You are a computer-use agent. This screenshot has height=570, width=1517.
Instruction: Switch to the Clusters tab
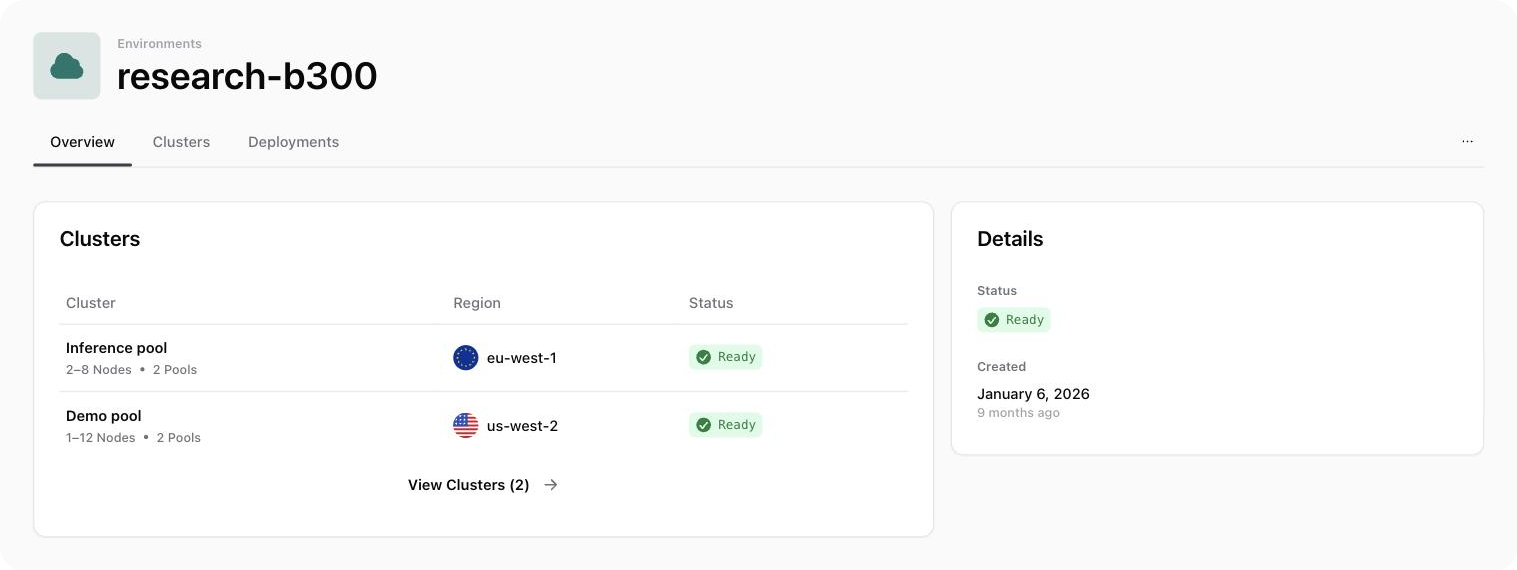click(x=181, y=142)
